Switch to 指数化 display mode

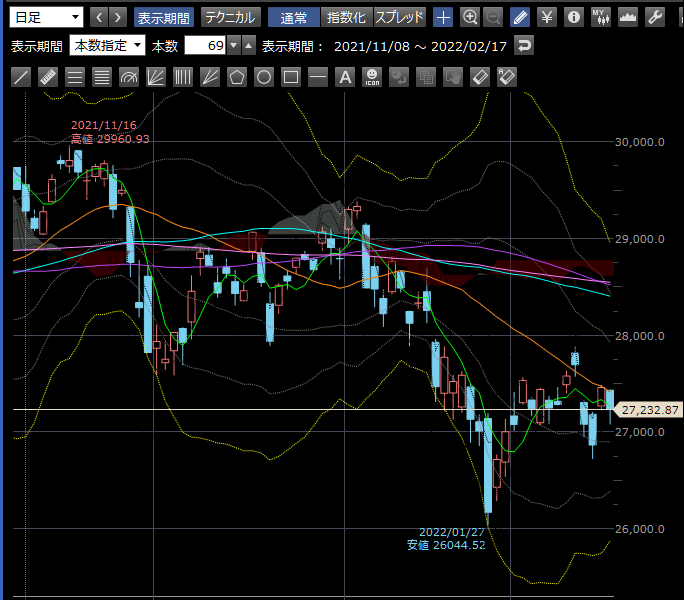click(347, 17)
